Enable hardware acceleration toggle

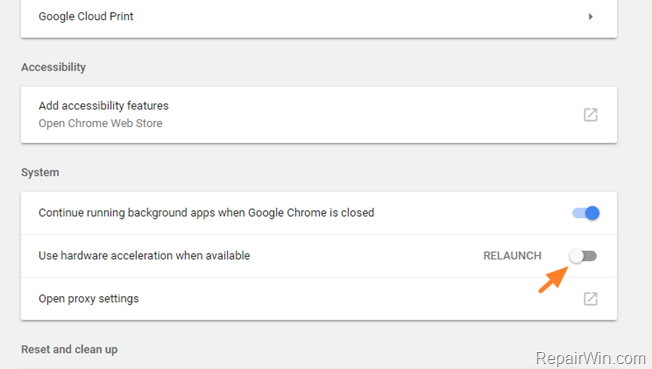[x=583, y=256]
